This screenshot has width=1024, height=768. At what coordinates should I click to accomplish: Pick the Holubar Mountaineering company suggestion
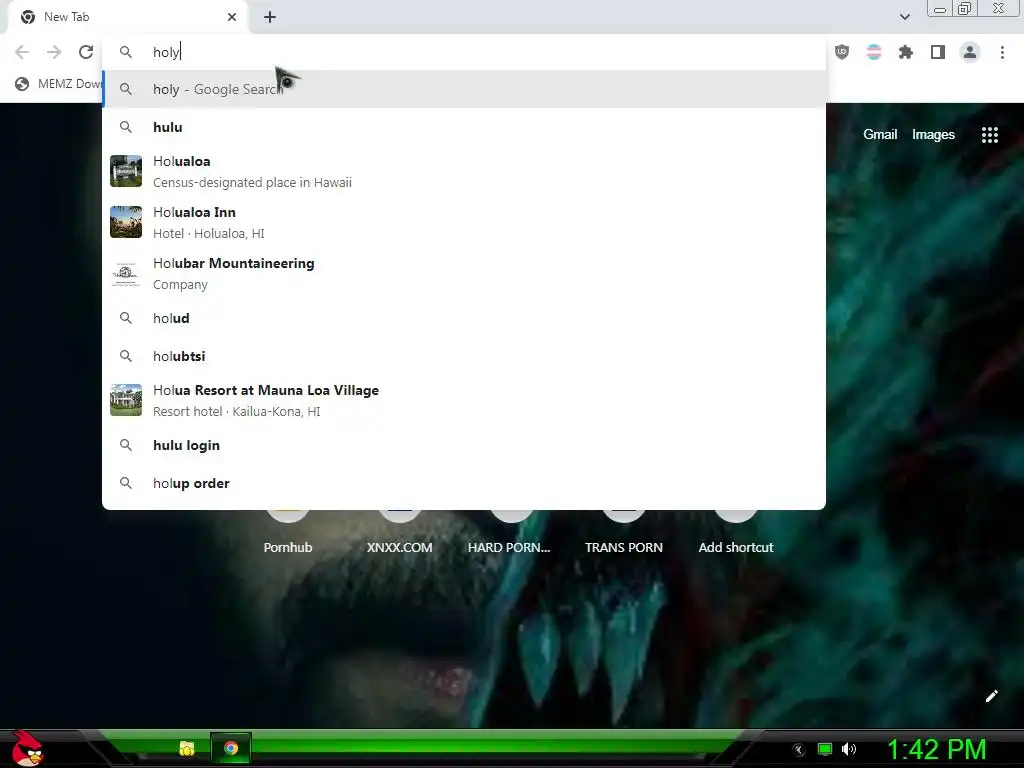pyautogui.click(x=464, y=273)
